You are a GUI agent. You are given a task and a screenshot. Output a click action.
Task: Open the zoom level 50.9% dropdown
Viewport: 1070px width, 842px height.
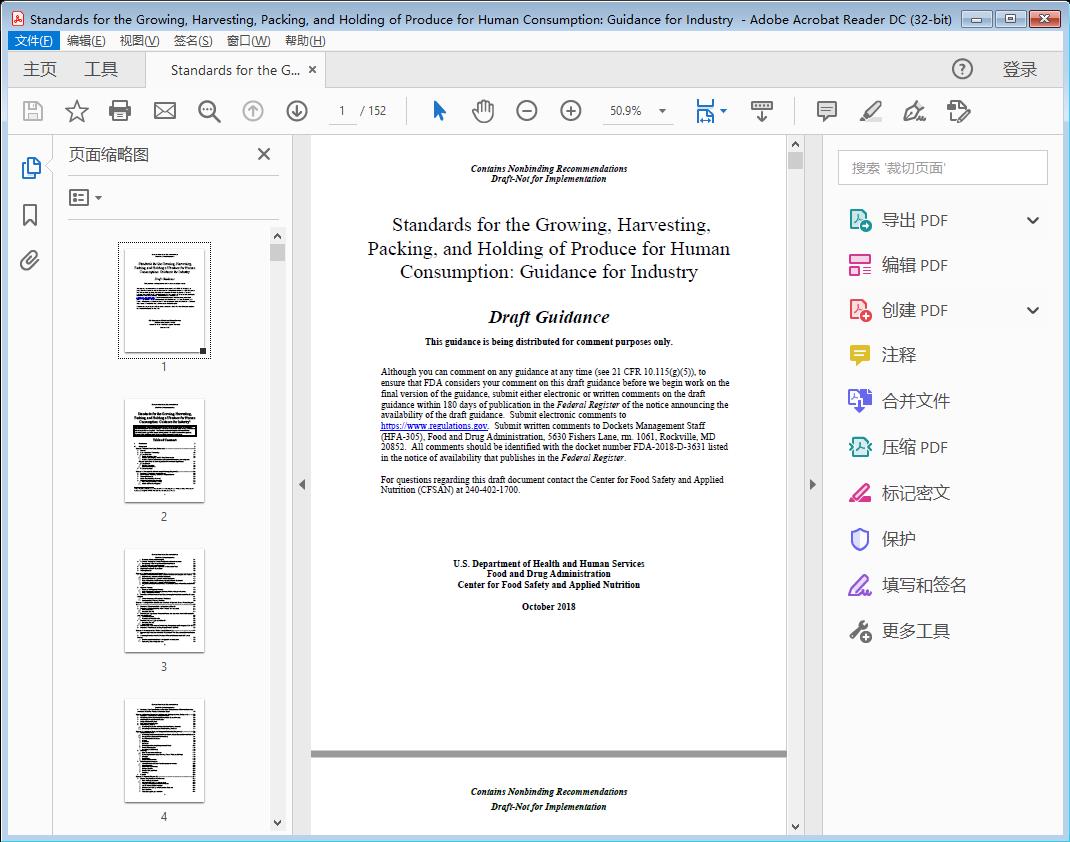662,112
